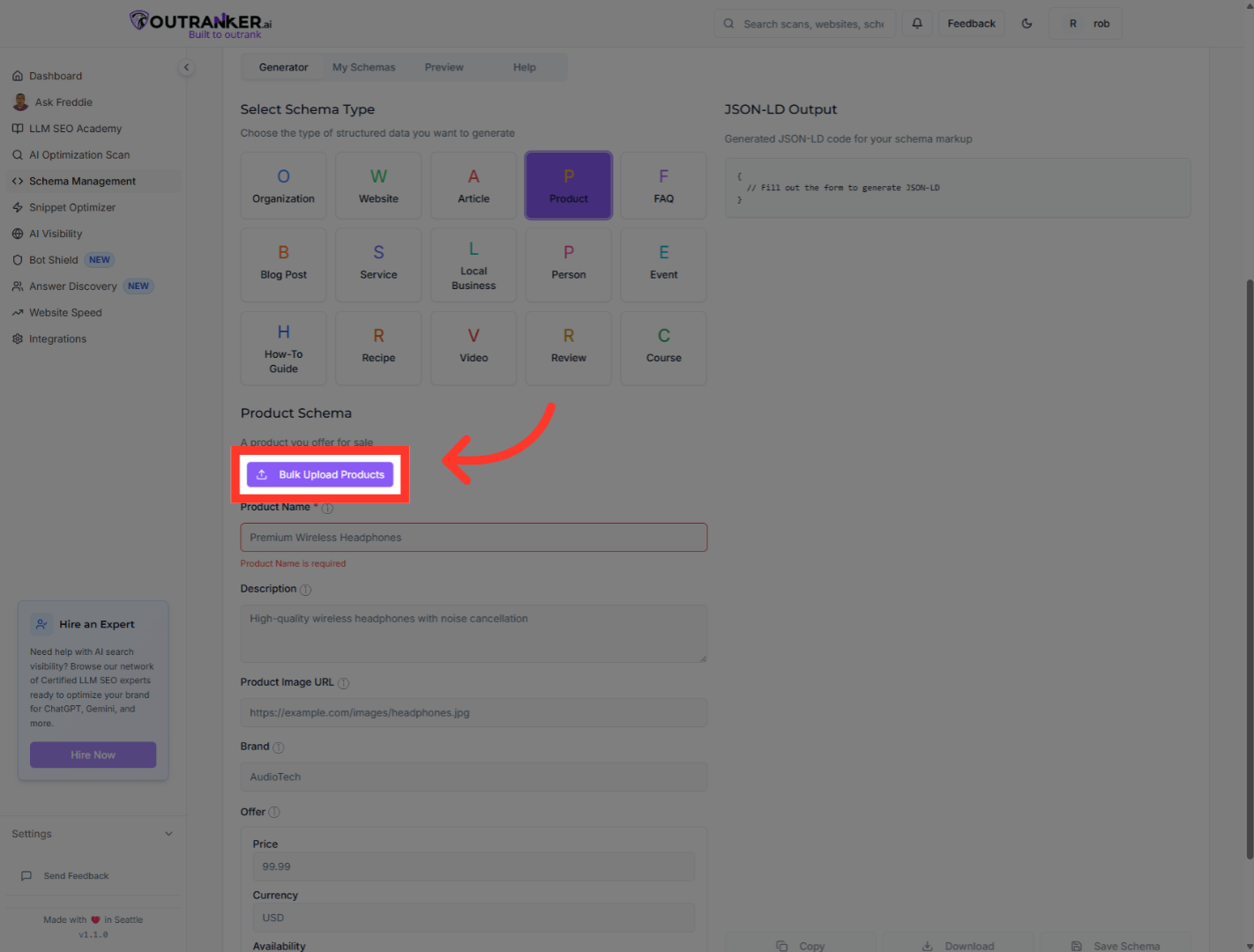Viewport: 1254px width, 952px height.
Task: Open the AI Visibility panel
Action: 56,234
